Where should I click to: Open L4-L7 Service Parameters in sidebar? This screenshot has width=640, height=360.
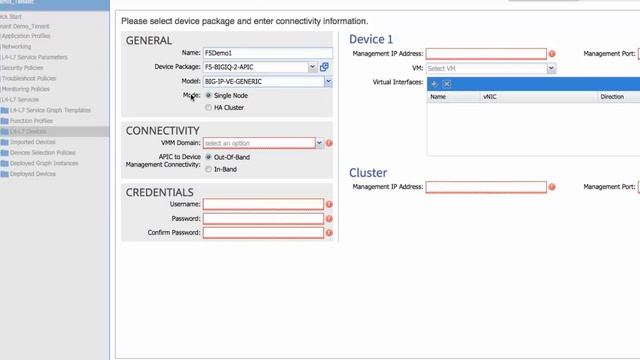[x=34, y=57]
